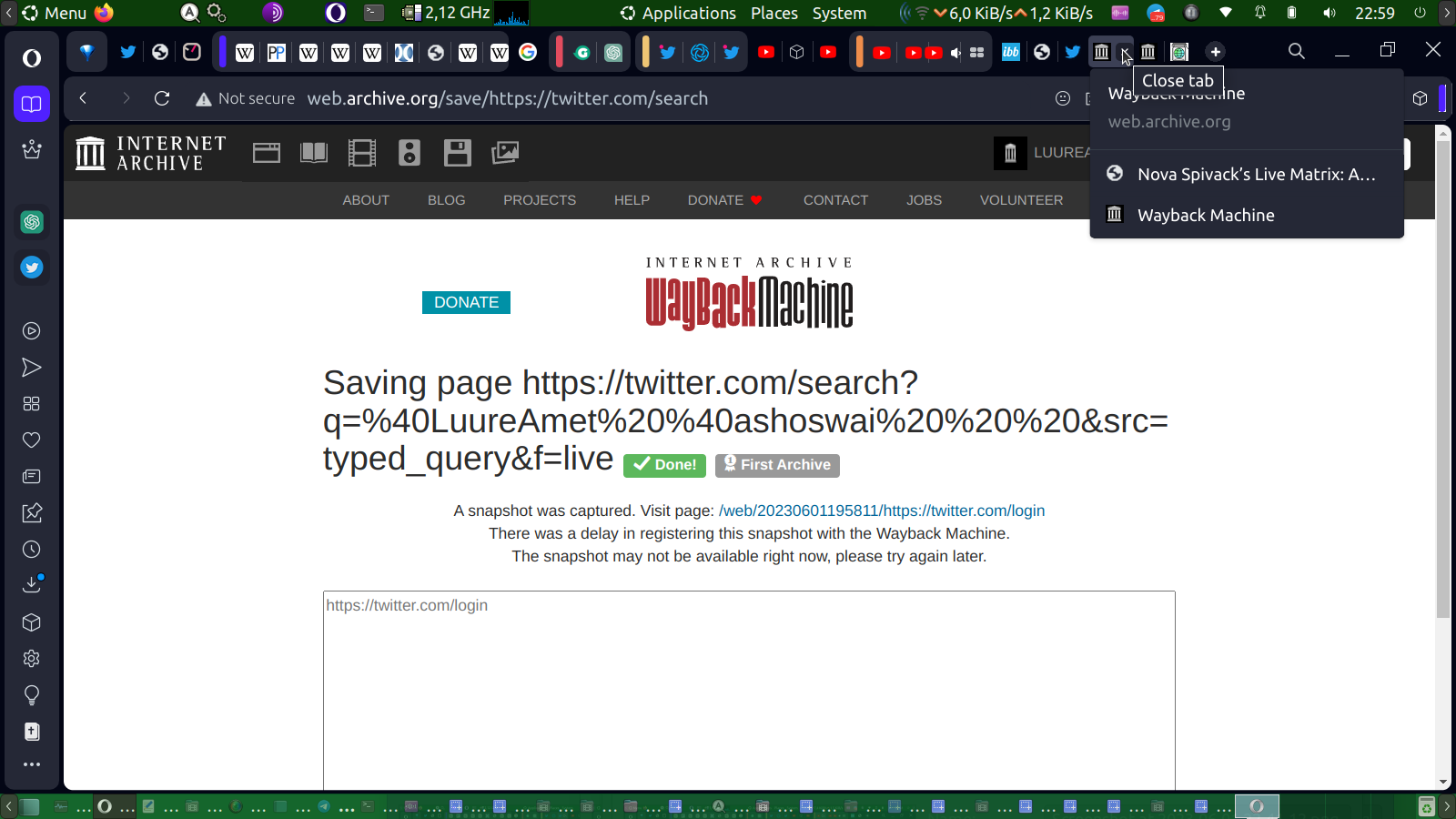Launch Firefox from the top panel
Image resolution: width=1456 pixels, height=819 pixels.
coord(105,13)
